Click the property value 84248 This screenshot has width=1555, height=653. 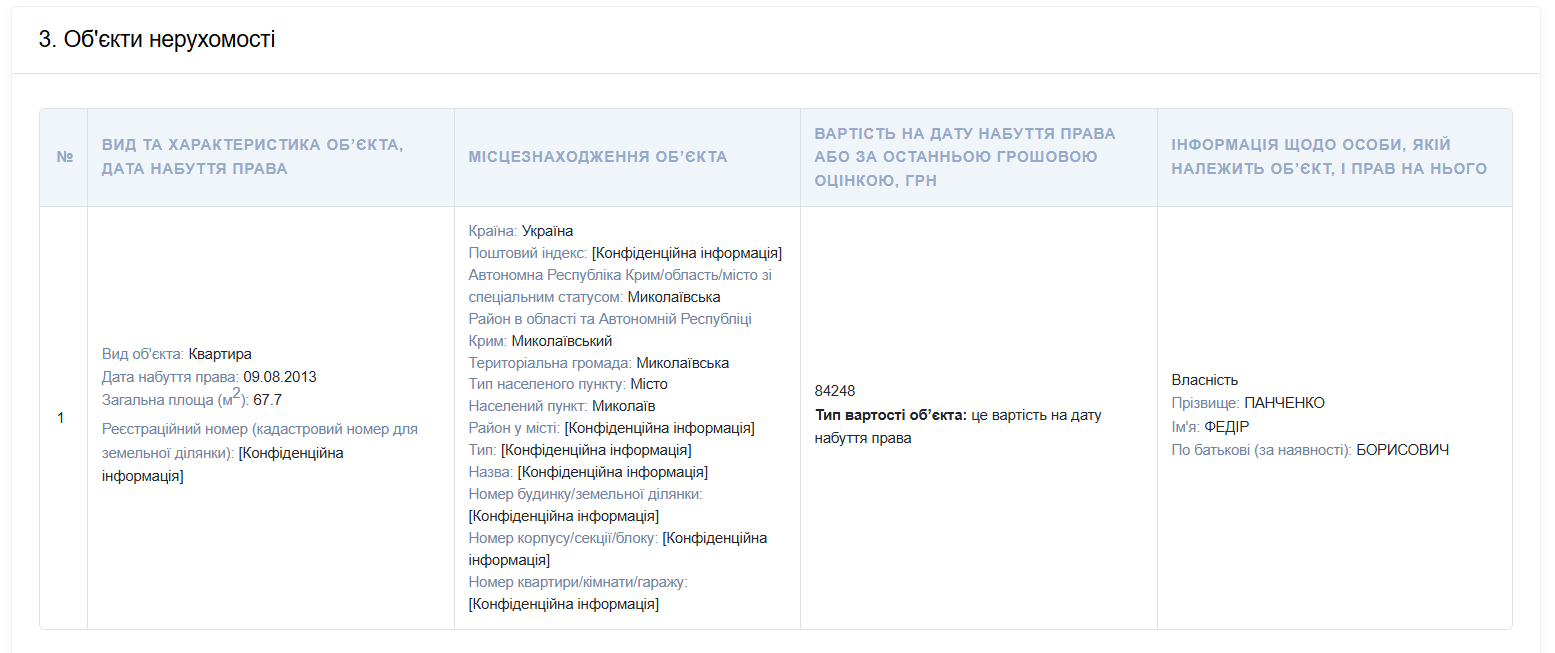point(835,391)
